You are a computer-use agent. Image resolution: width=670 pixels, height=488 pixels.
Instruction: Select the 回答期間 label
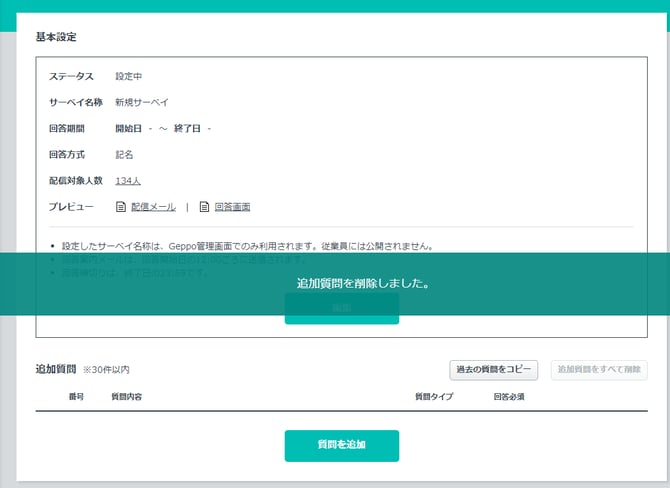click(x=67, y=129)
